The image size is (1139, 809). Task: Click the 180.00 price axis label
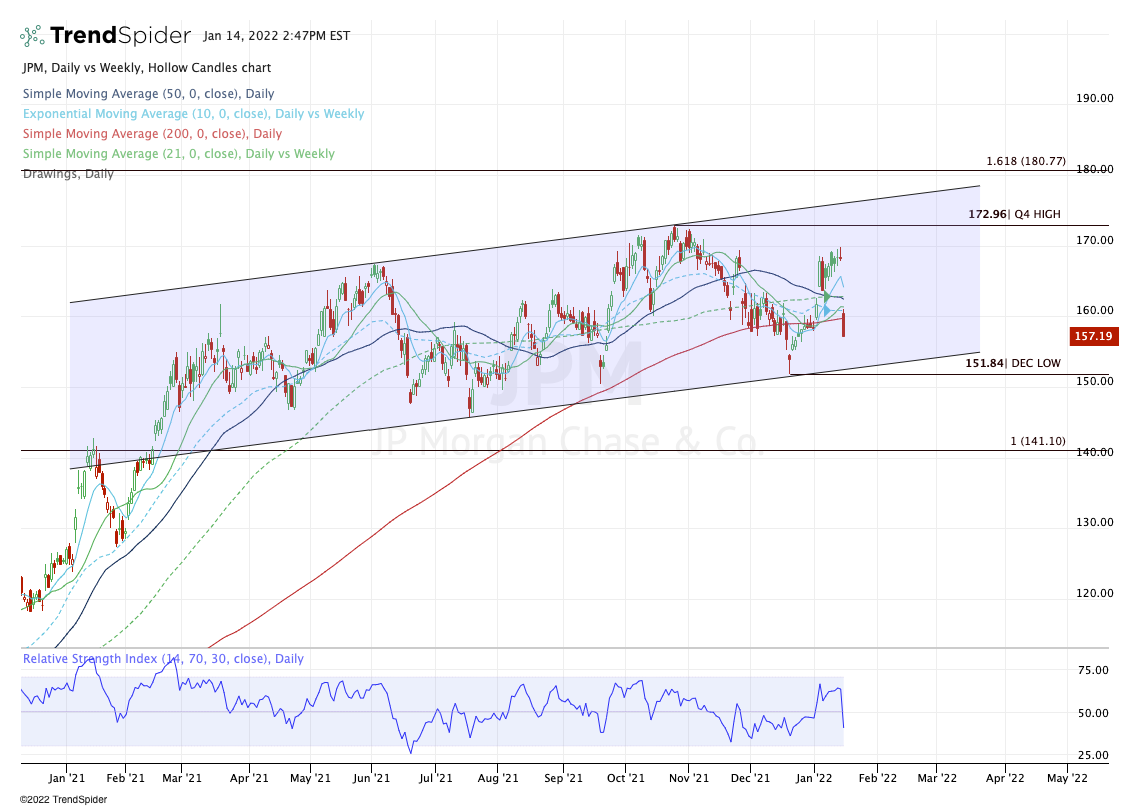pos(1095,169)
